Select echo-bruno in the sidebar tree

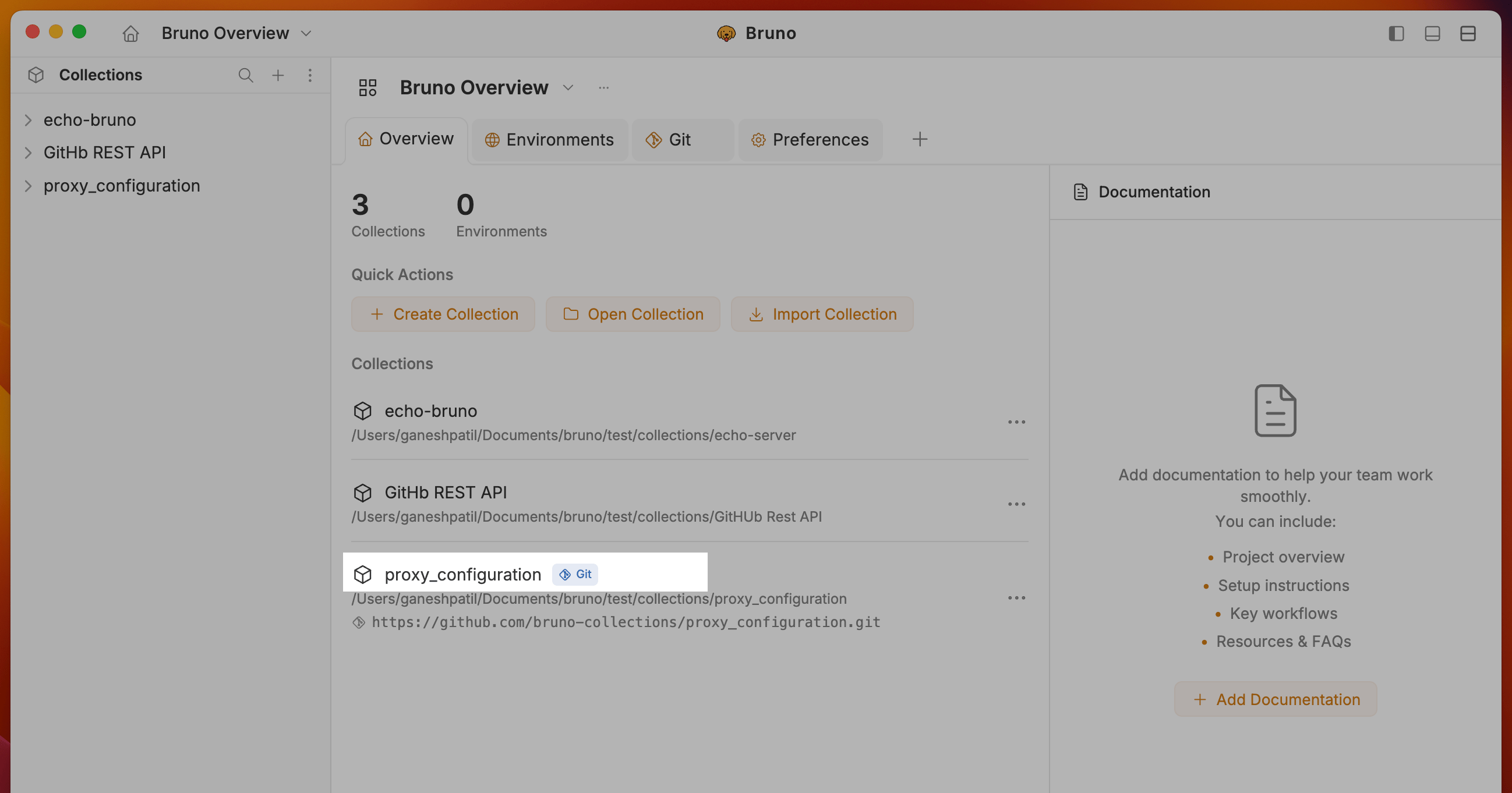point(90,120)
